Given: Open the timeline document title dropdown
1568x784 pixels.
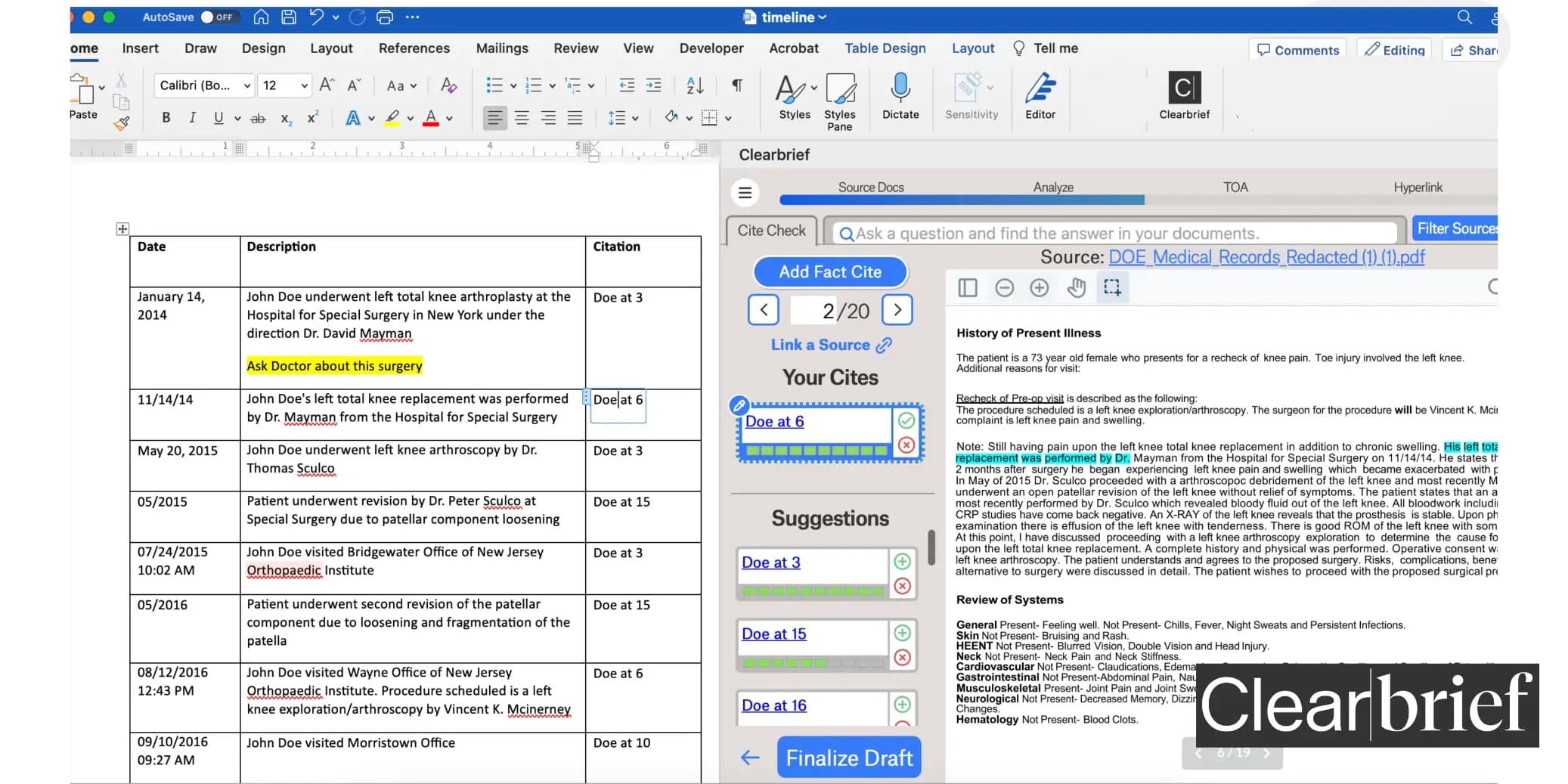Looking at the screenshot, I should (x=792, y=17).
